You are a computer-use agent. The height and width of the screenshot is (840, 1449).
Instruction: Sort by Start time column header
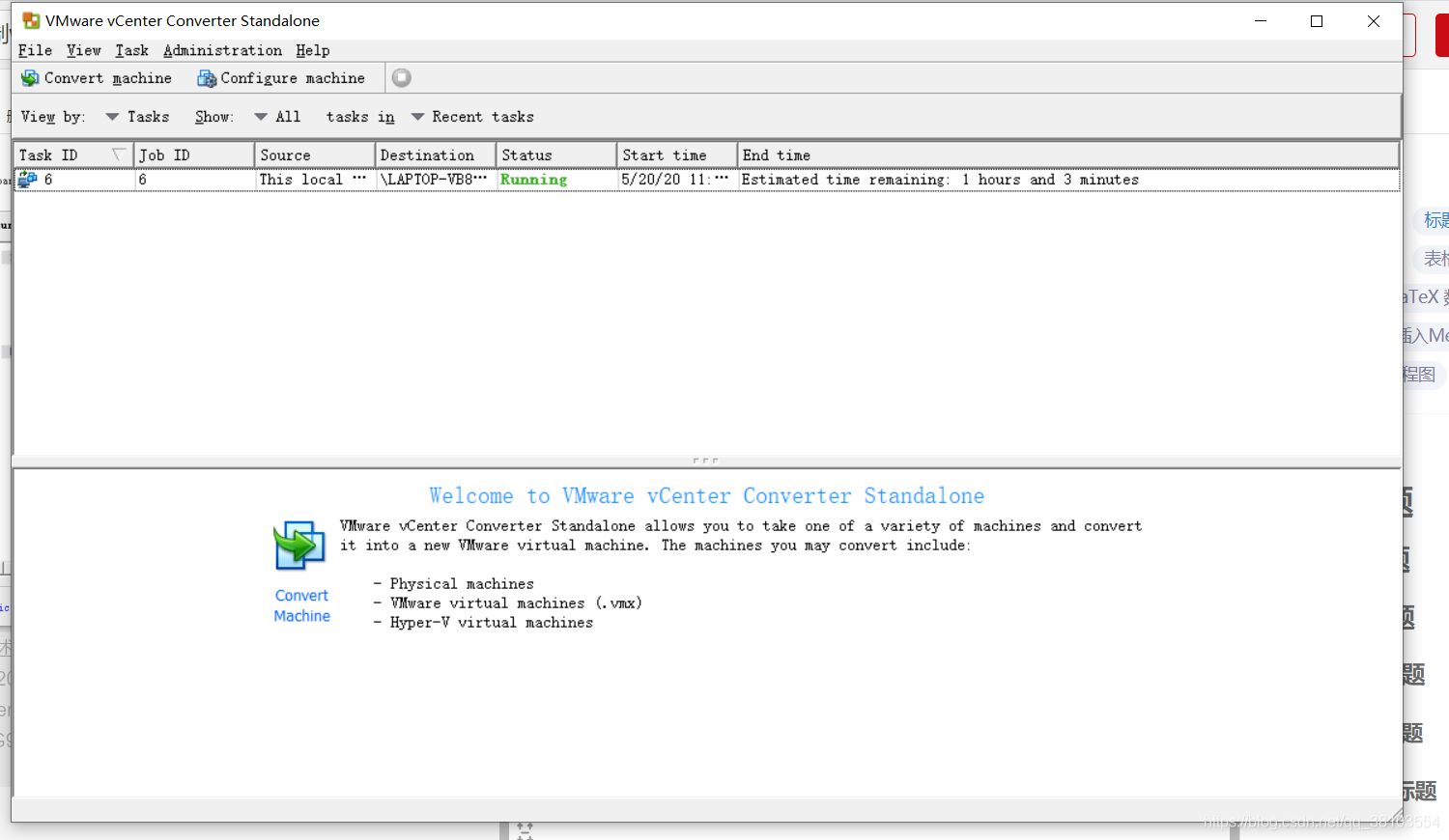pyautogui.click(x=677, y=155)
